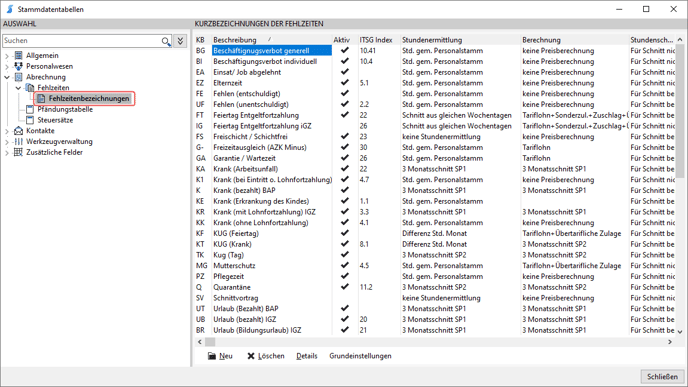The height and width of the screenshot is (387, 688).
Task: Click the Stammdatentabellen app icon in title bar
Action: coord(9,9)
